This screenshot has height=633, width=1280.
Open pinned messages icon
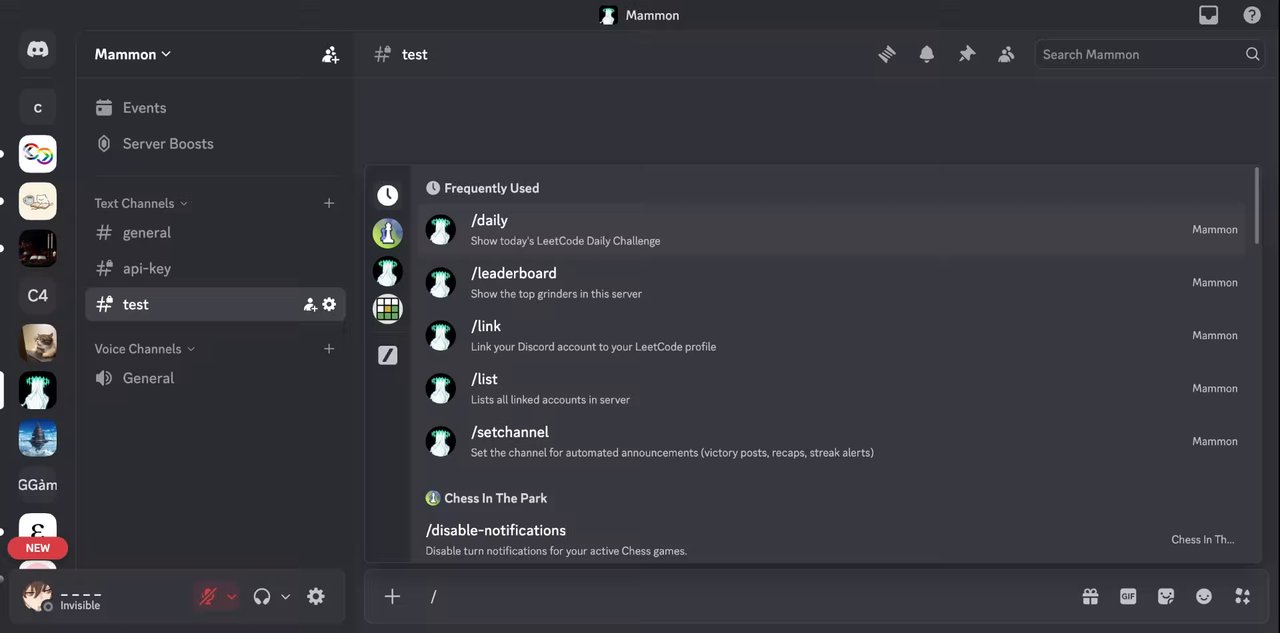point(966,55)
